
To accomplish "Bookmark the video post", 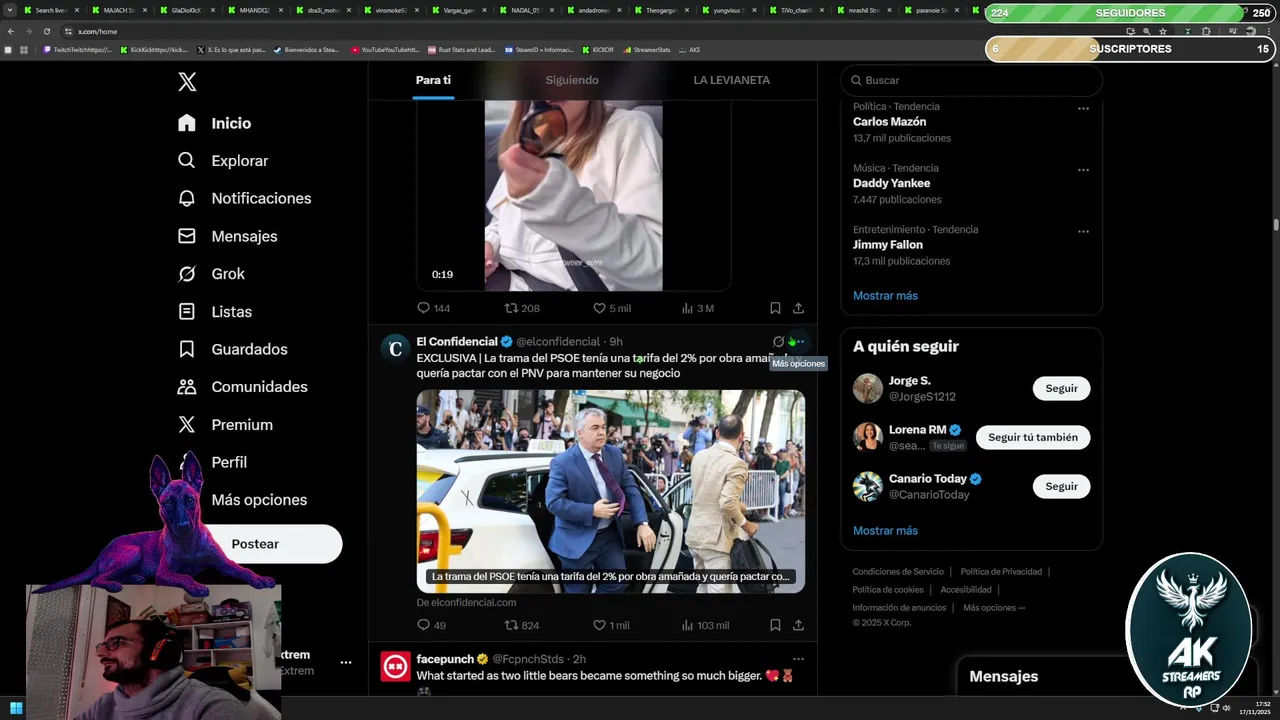I will click(x=775, y=308).
